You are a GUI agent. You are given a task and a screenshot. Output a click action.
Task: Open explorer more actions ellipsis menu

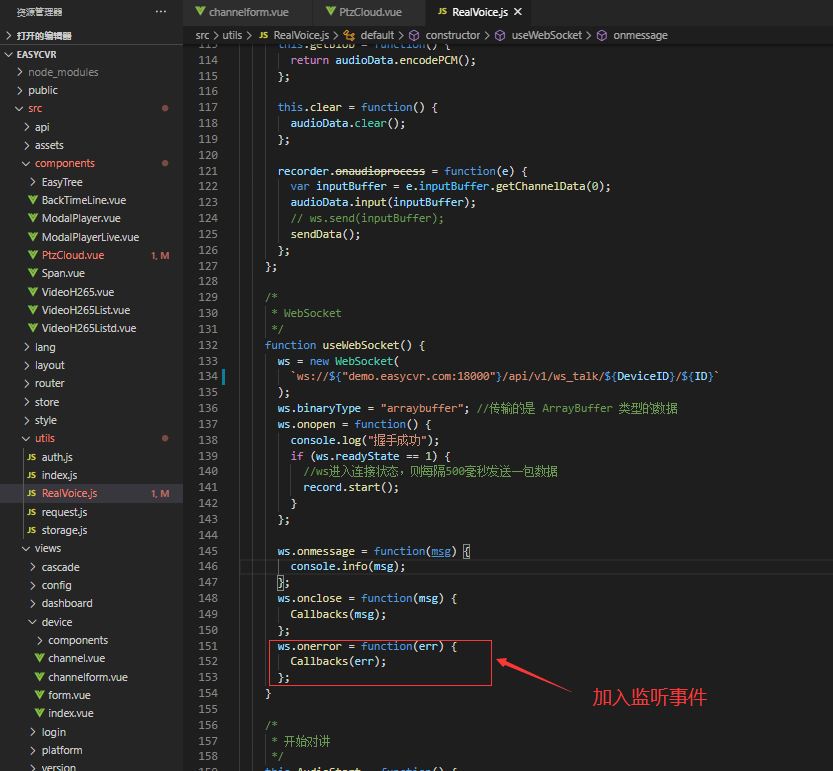[x=160, y=12]
